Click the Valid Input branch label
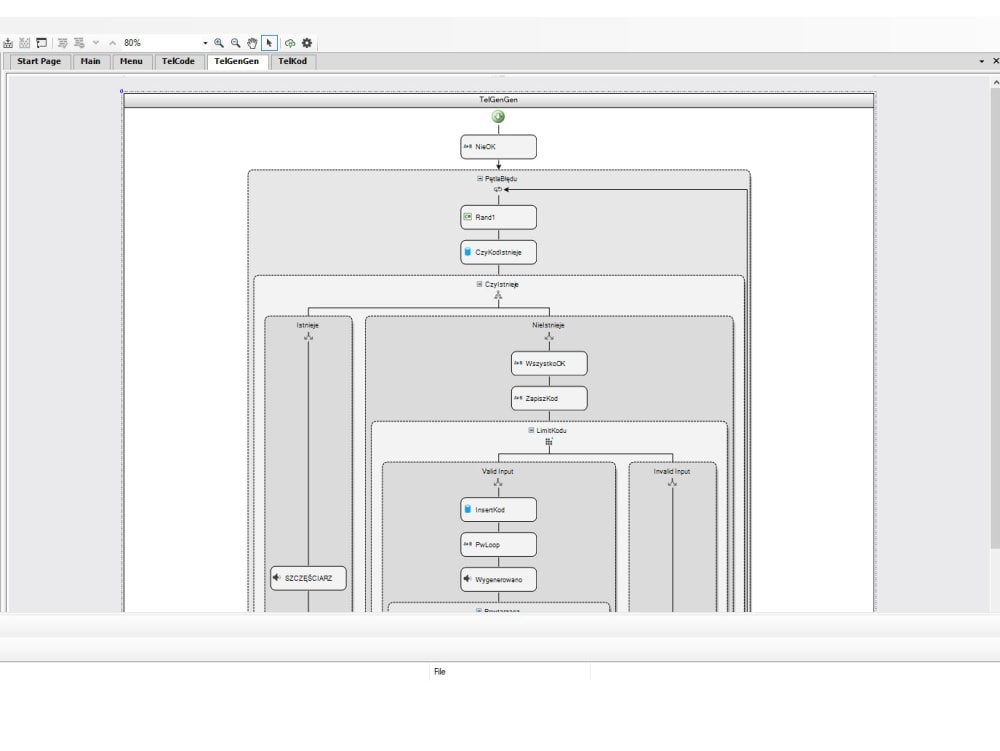Screen dimensions: 1000x751 coord(498,472)
